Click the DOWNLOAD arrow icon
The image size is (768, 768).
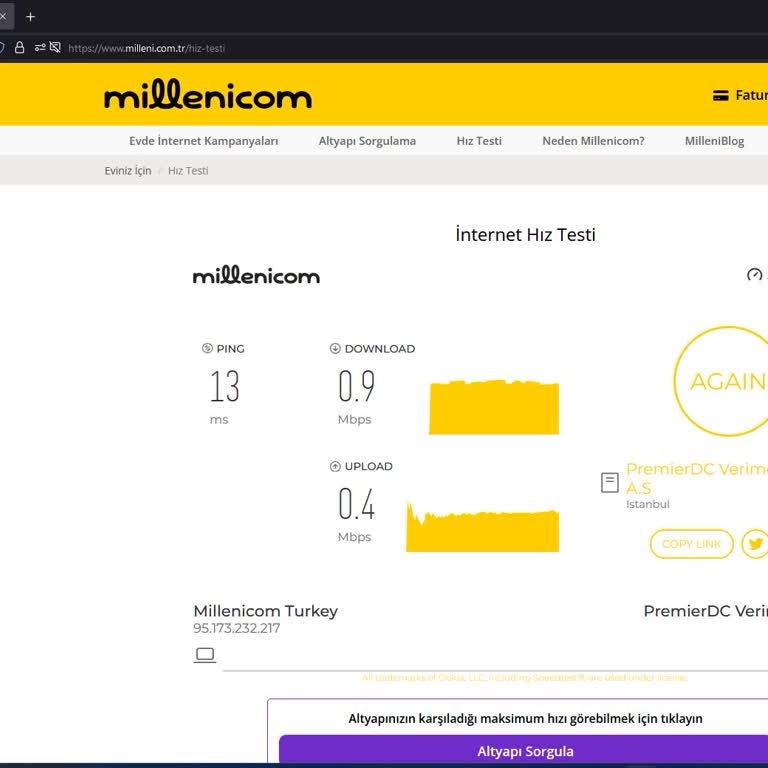tap(335, 348)
